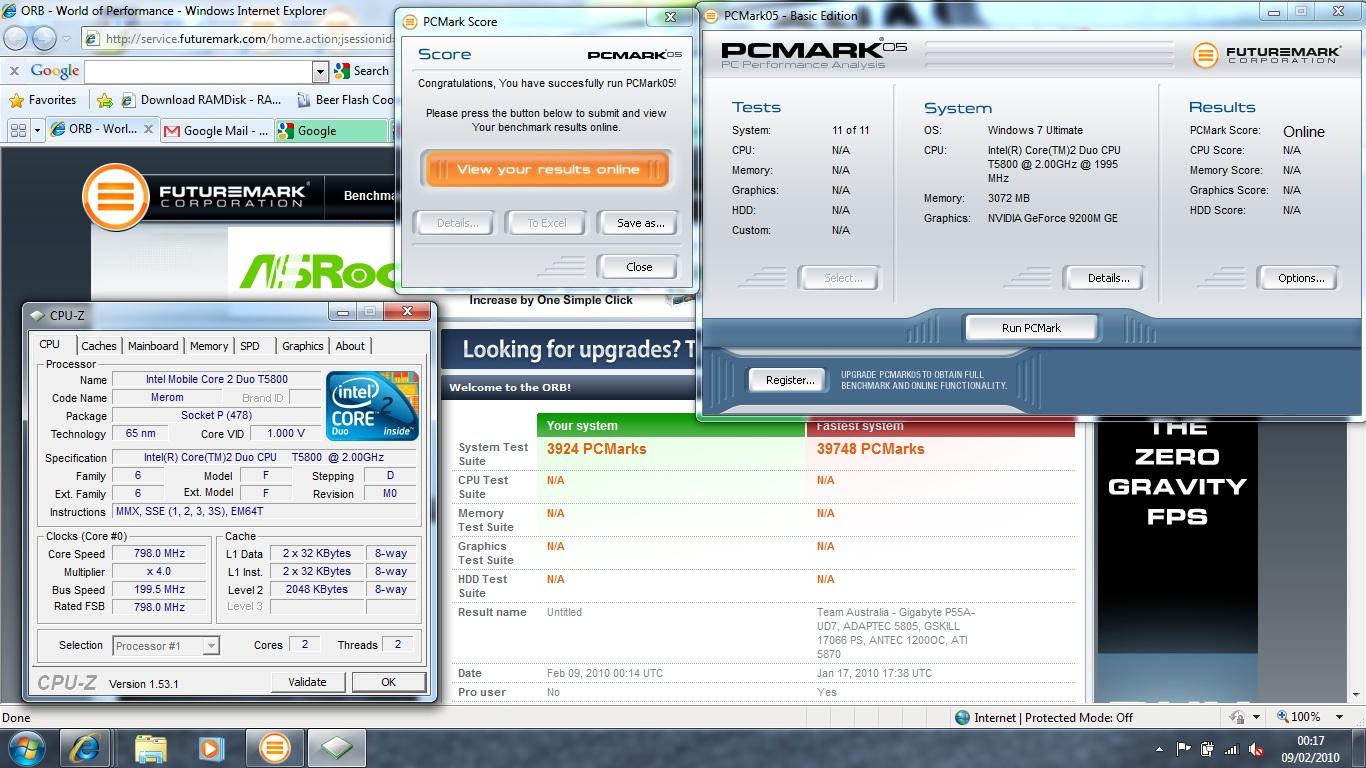Click the orange PCMark05 taskbar icon
Image resolution: width=1366 pixels, height=768 pixels.
274,748
